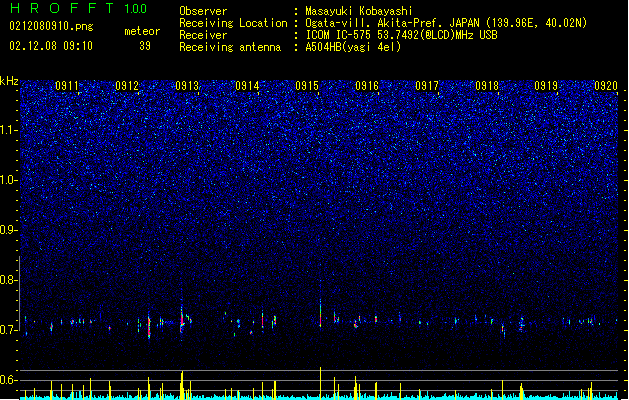Screen dimensions: 629x400
Task: Click time marker 0920
Action: [606, 86]
